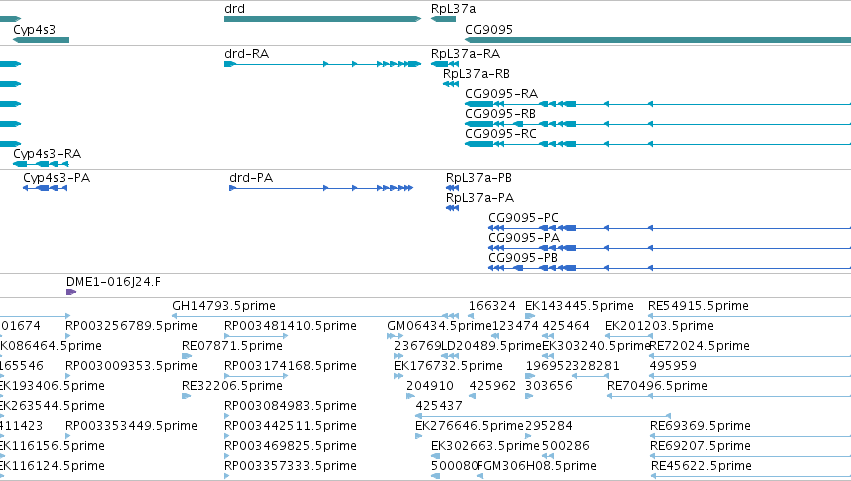
Task: Select the 425464 feature
Action: (548, 336)
